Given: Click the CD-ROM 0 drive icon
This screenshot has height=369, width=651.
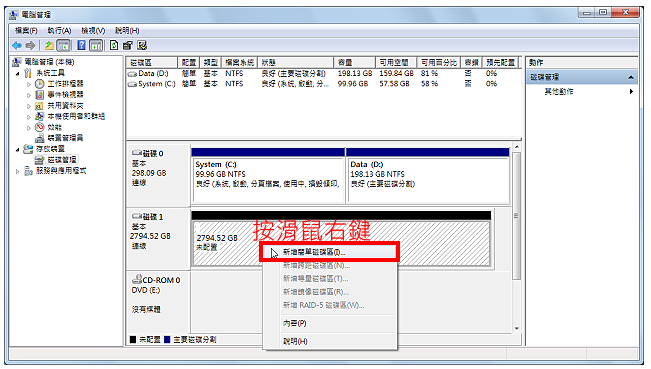Looking at the screenshot, I should click(x=137, y=279).
